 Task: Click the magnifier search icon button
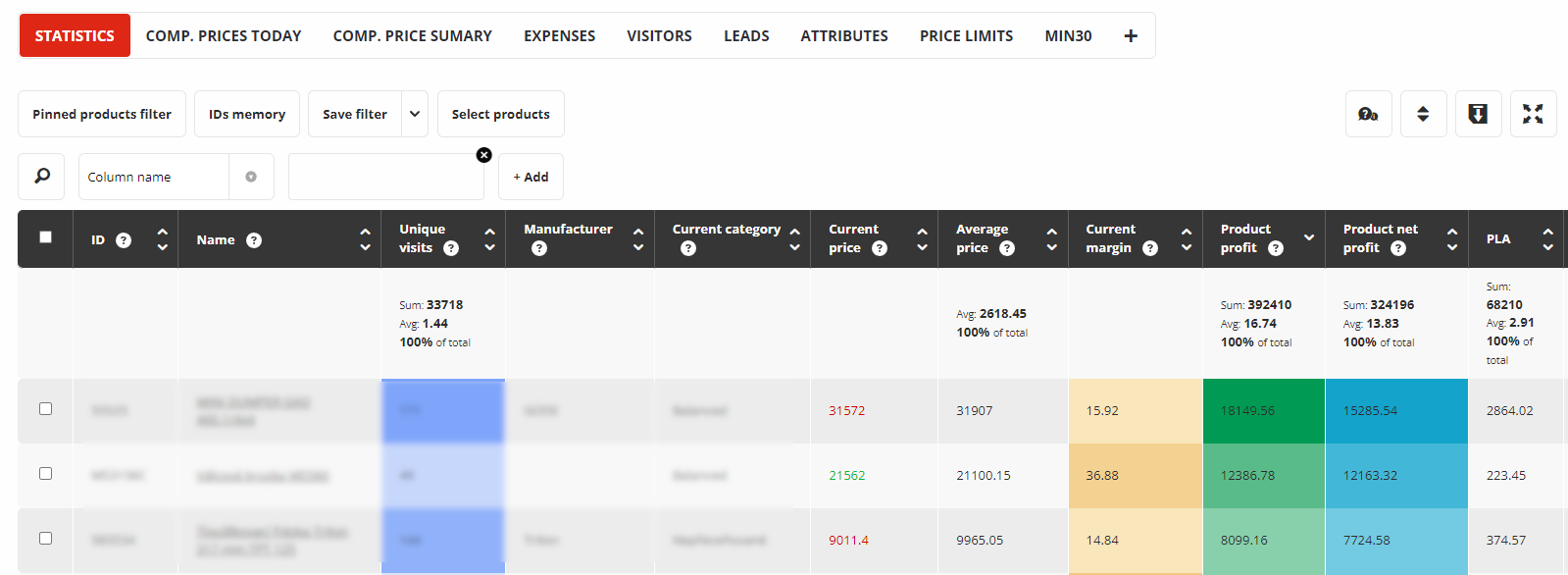[41, 177]
